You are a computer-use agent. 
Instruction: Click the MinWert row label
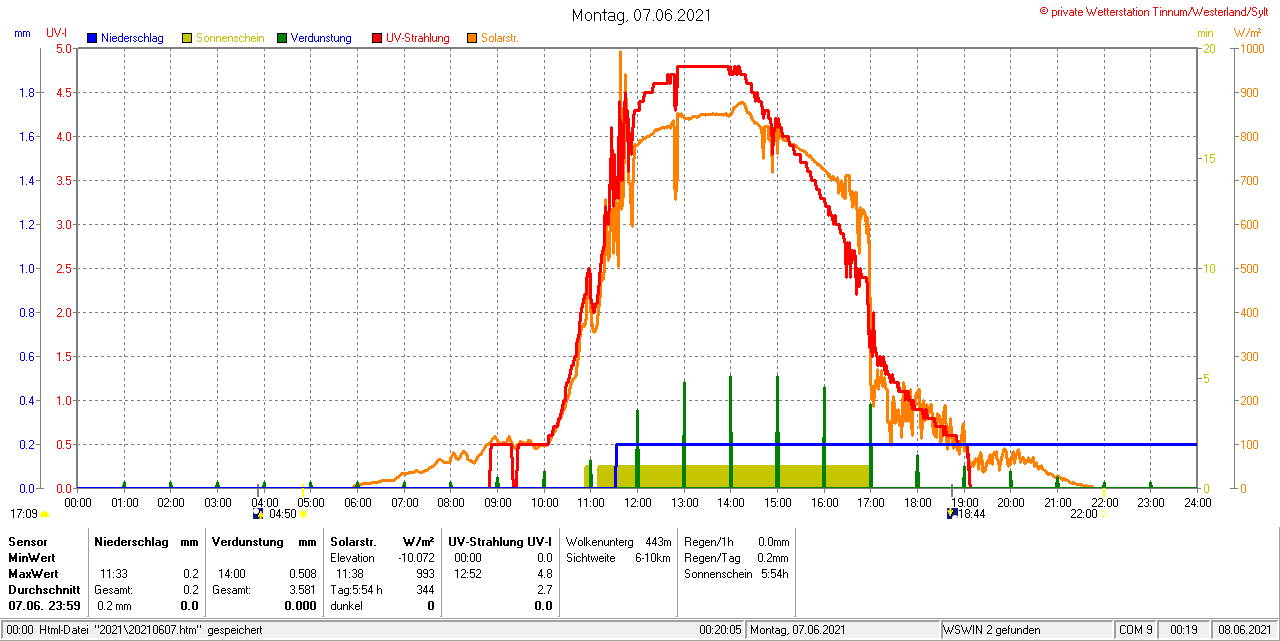pos(32,557)
